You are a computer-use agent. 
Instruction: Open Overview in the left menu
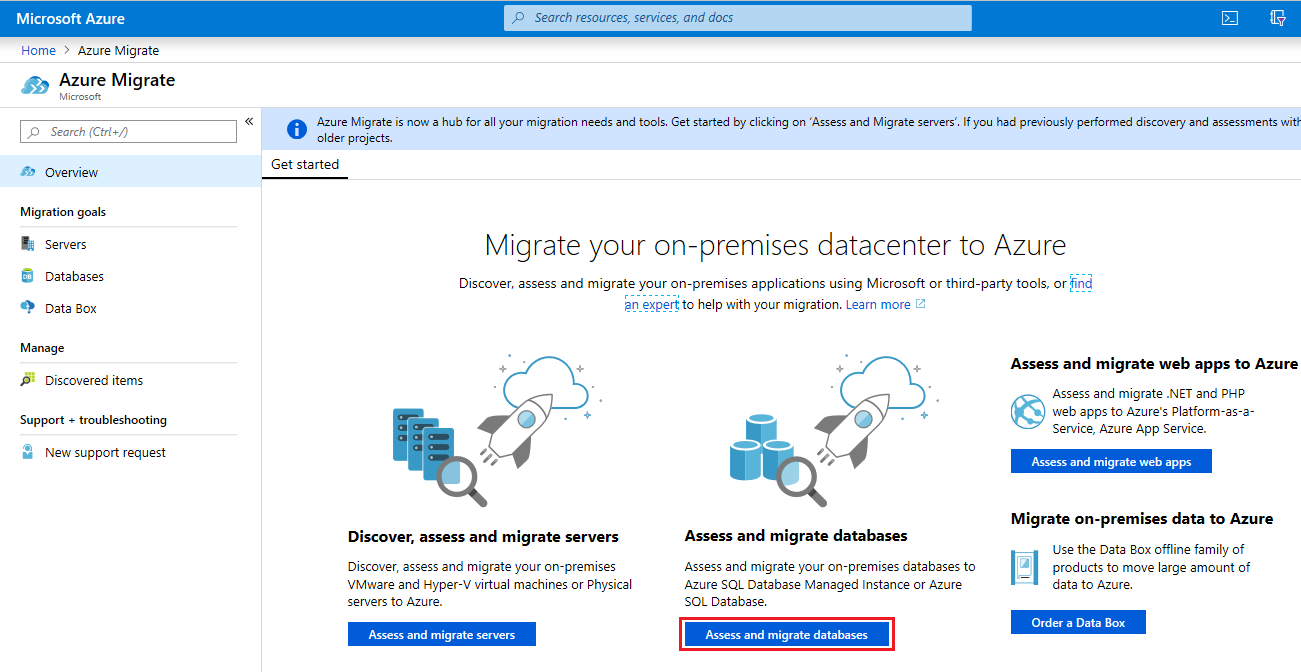(130, 172)
